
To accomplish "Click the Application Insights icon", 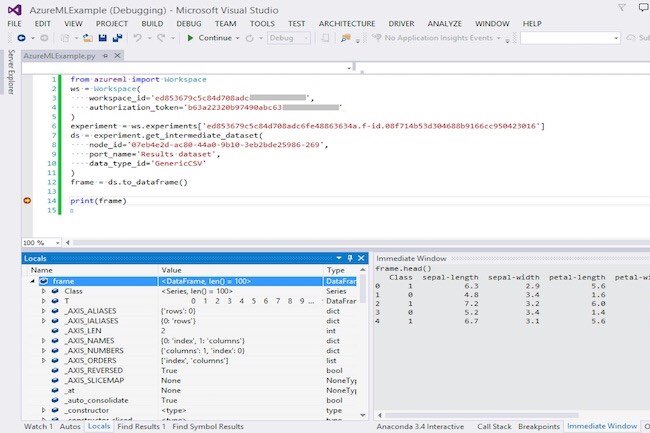I will tap(376, 38).
